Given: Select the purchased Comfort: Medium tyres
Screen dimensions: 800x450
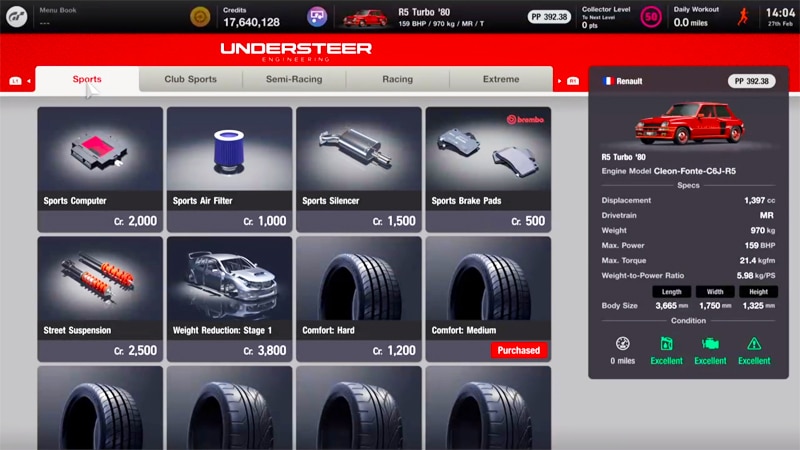Looking at the screenshot, I should coord(488,299).
